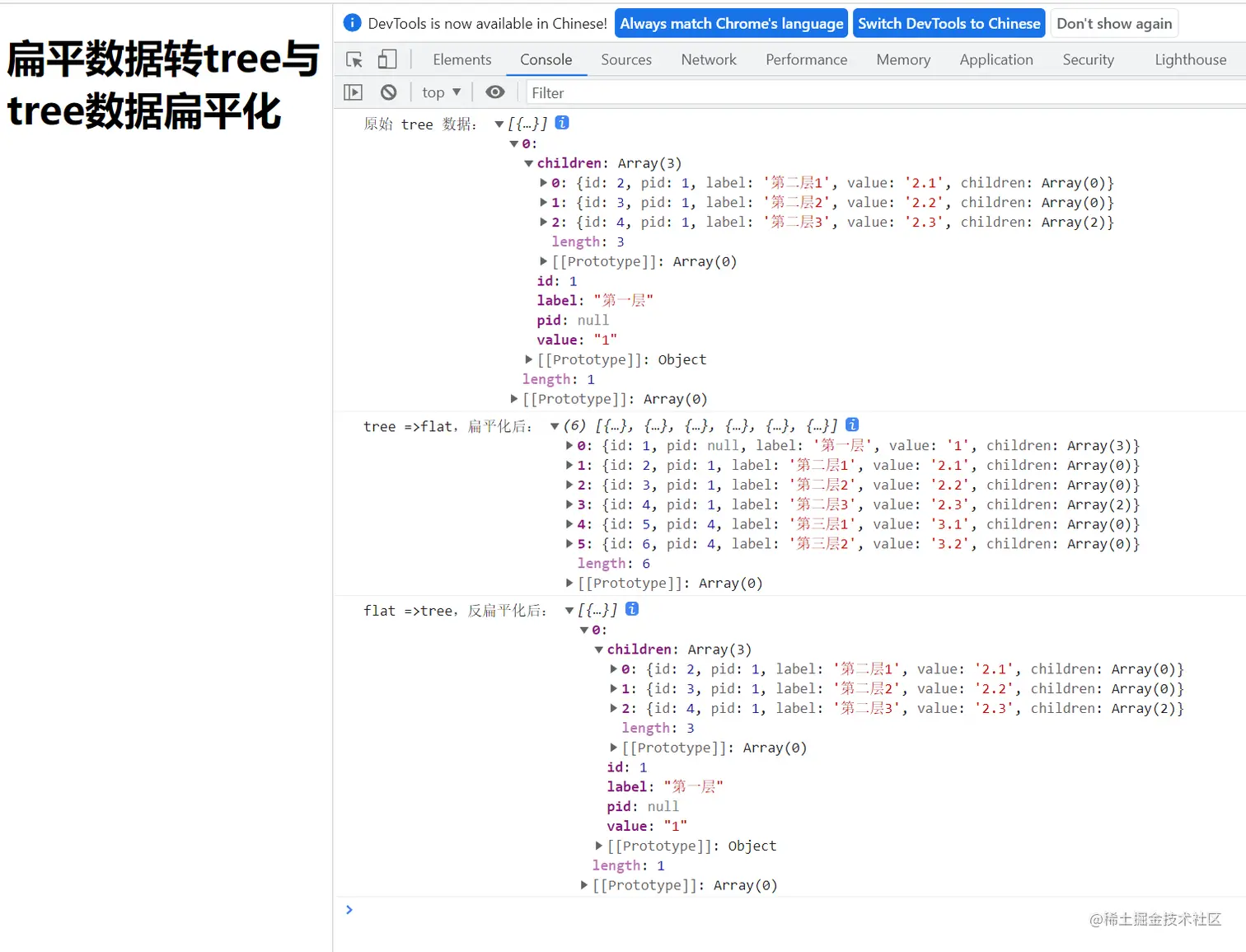
Task: Open the Security tab
Action: (1088, 59)
